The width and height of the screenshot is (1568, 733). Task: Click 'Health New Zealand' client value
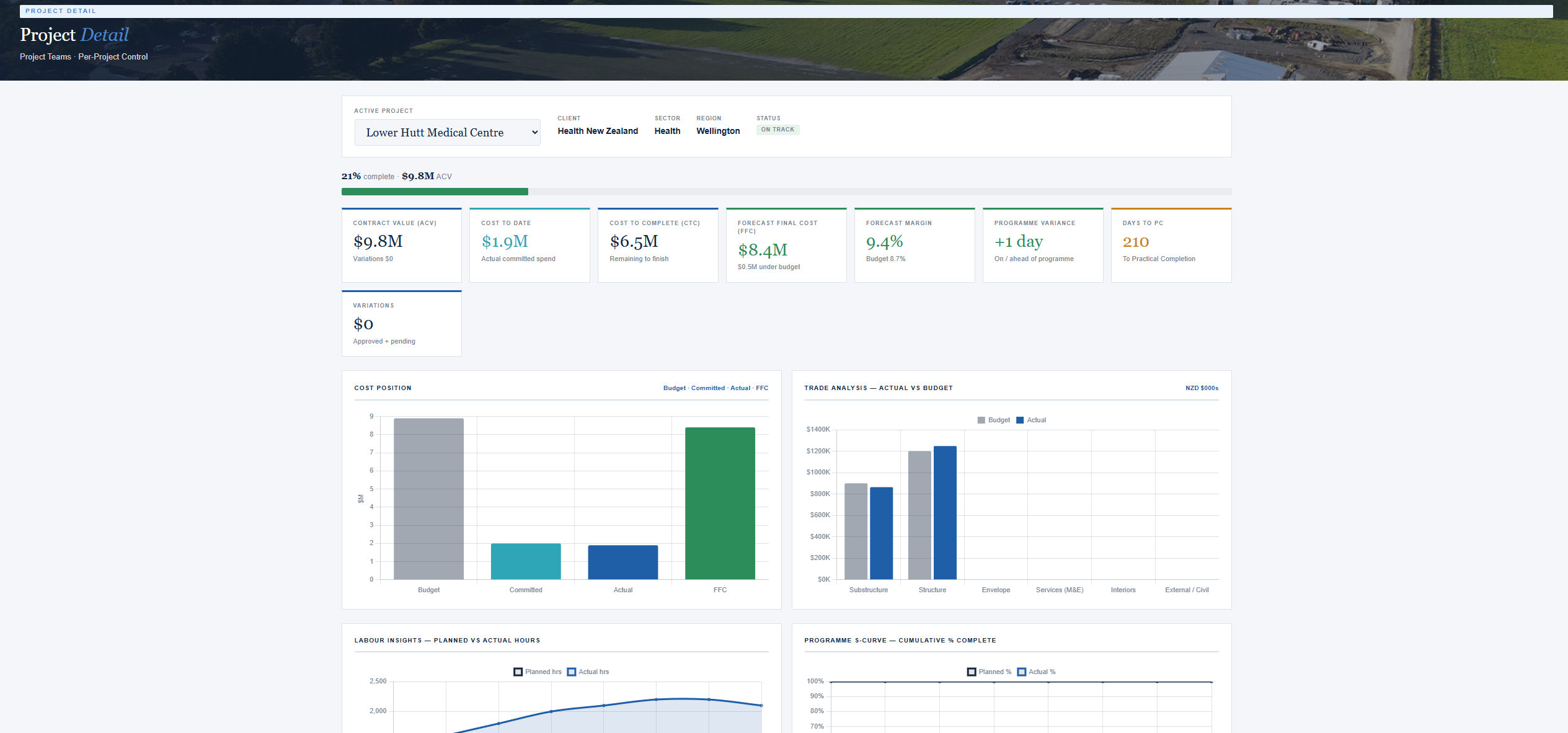pos(598,131)
